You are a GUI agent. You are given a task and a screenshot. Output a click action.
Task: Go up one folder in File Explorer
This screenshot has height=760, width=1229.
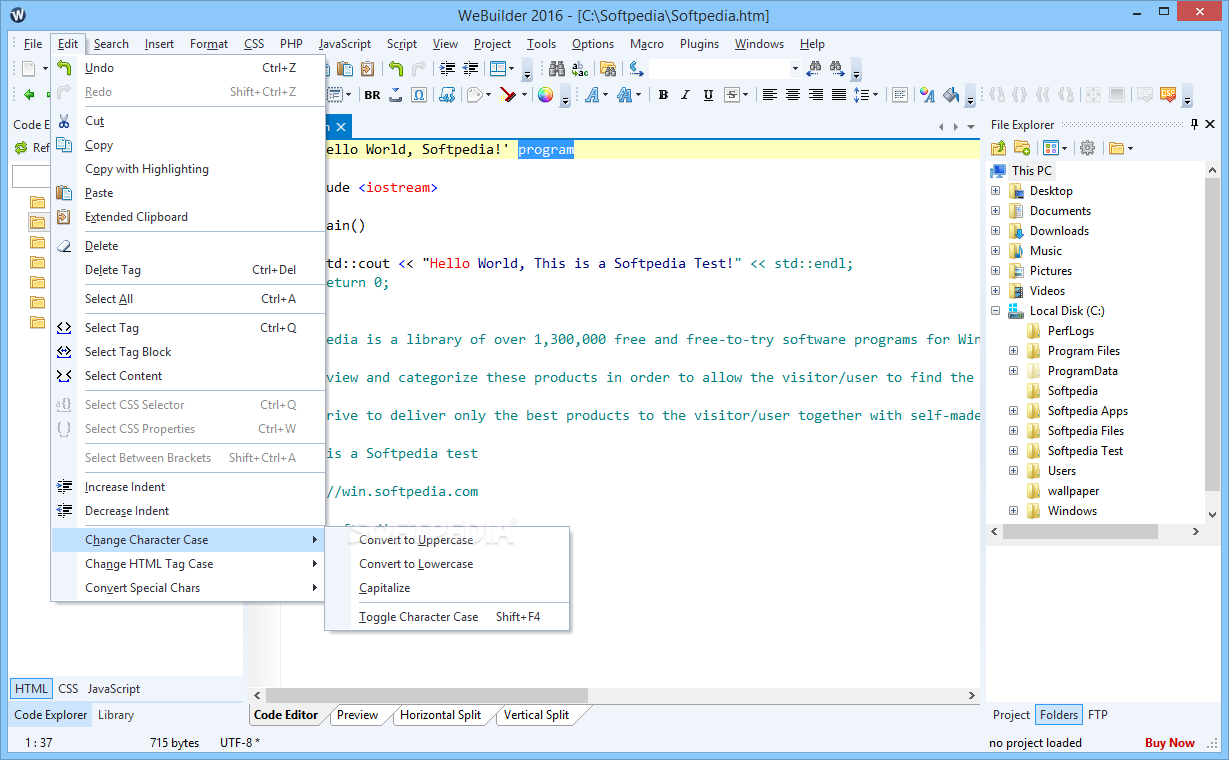[997, 148]
